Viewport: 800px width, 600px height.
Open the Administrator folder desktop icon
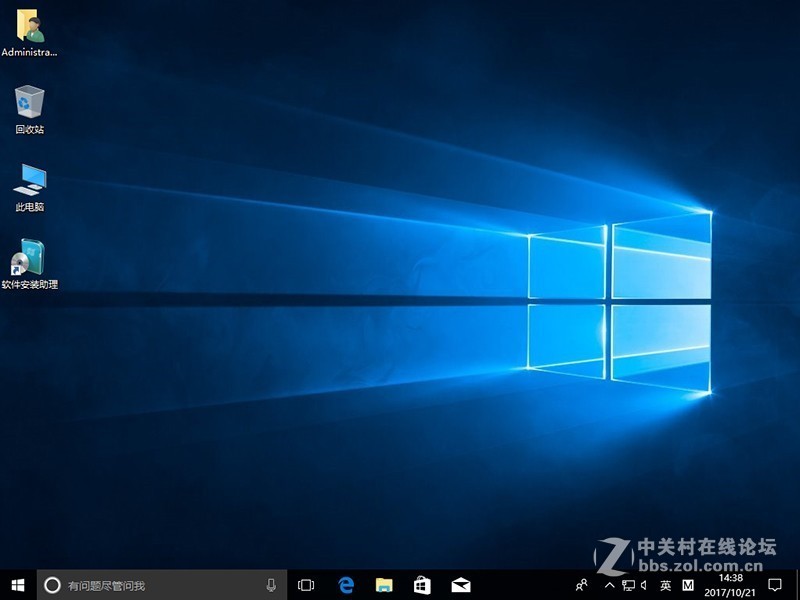pos(30,32)
